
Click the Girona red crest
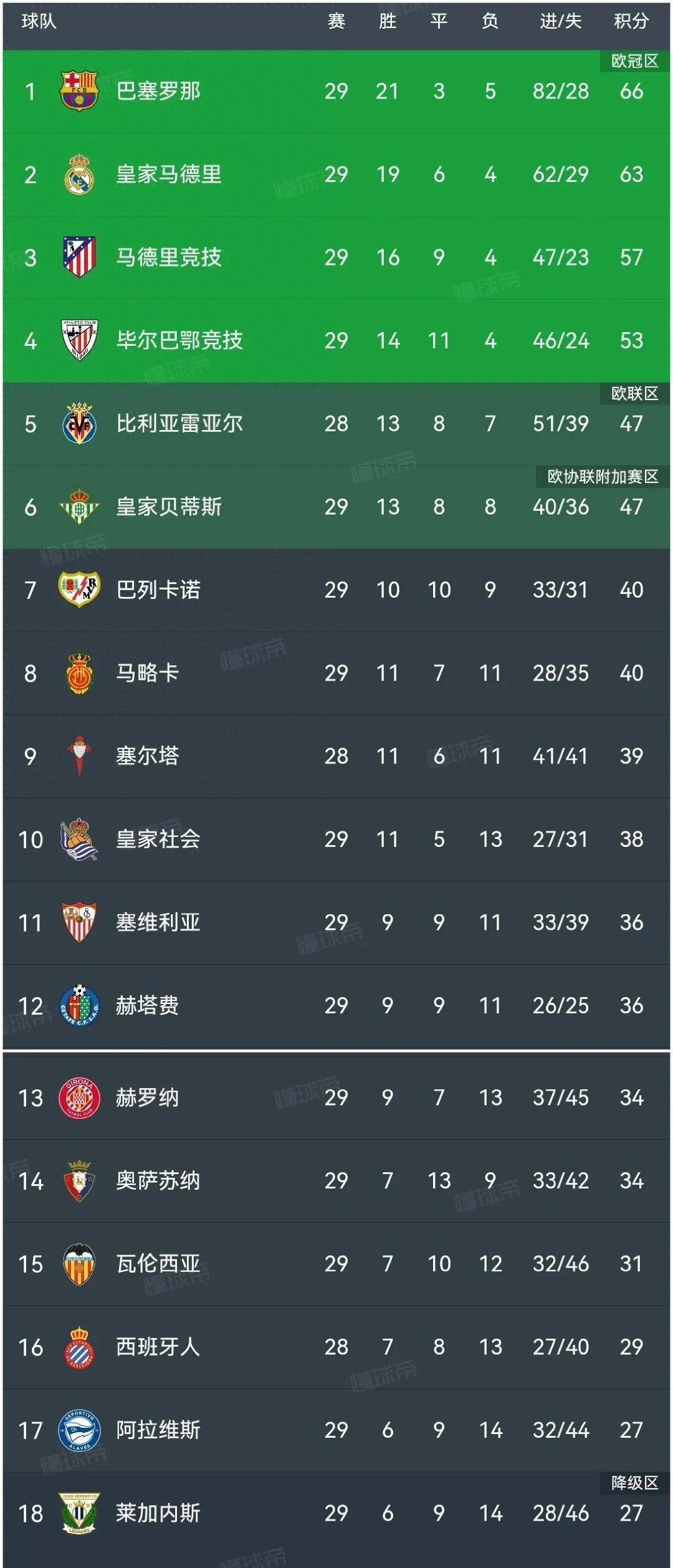79,1097
